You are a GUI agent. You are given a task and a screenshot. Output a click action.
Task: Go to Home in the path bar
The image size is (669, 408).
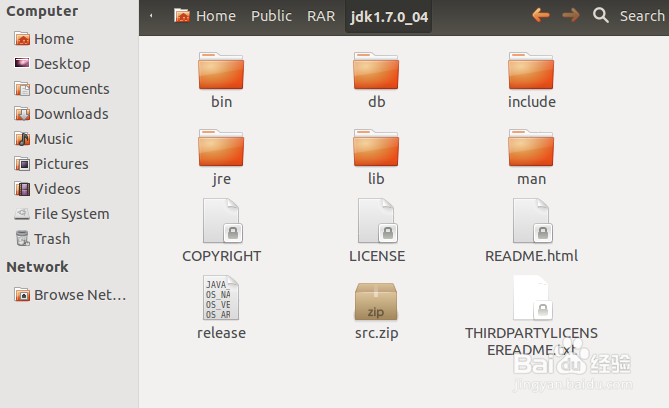(205, 16)
